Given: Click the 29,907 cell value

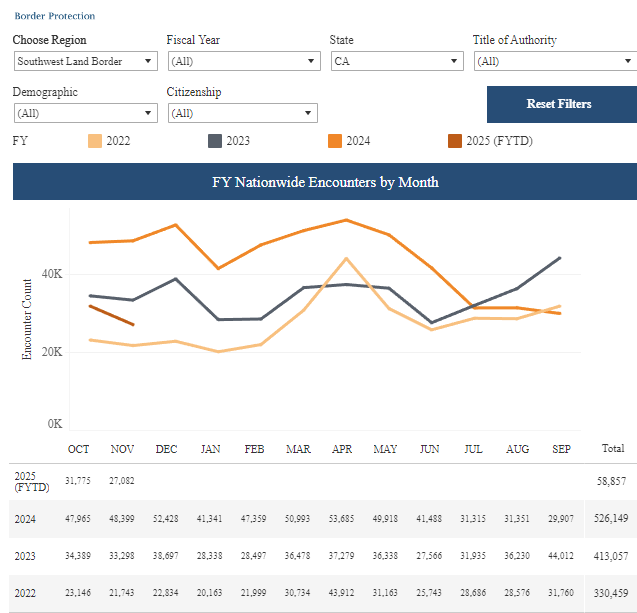Looking at the screenshot, I should click(x=561, y=519).
